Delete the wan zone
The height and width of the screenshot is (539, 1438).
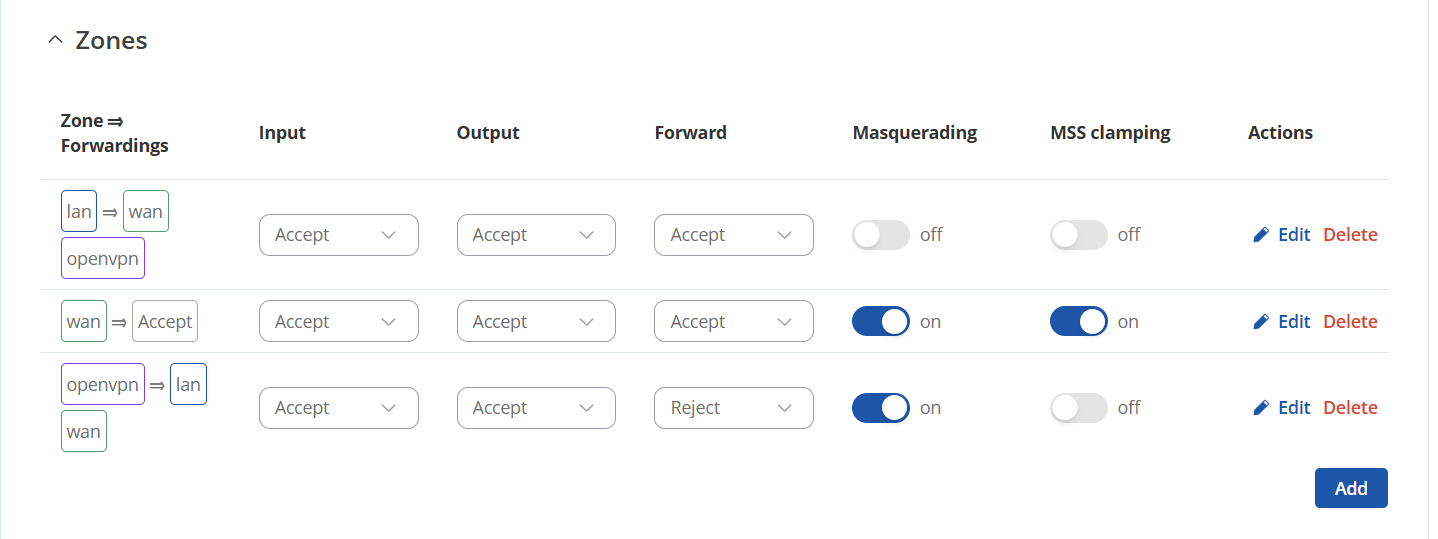click(1350, 322)
